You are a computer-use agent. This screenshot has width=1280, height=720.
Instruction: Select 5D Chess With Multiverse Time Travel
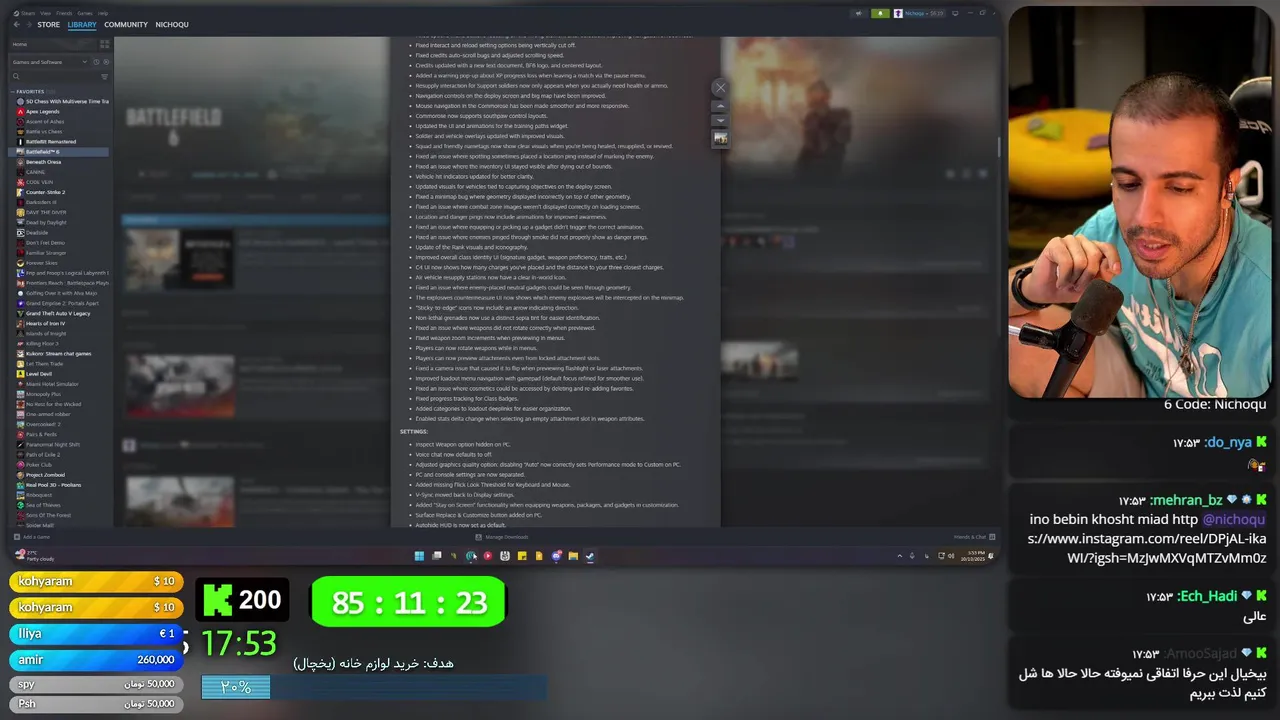pyautogui.click(x=62, y=101)
